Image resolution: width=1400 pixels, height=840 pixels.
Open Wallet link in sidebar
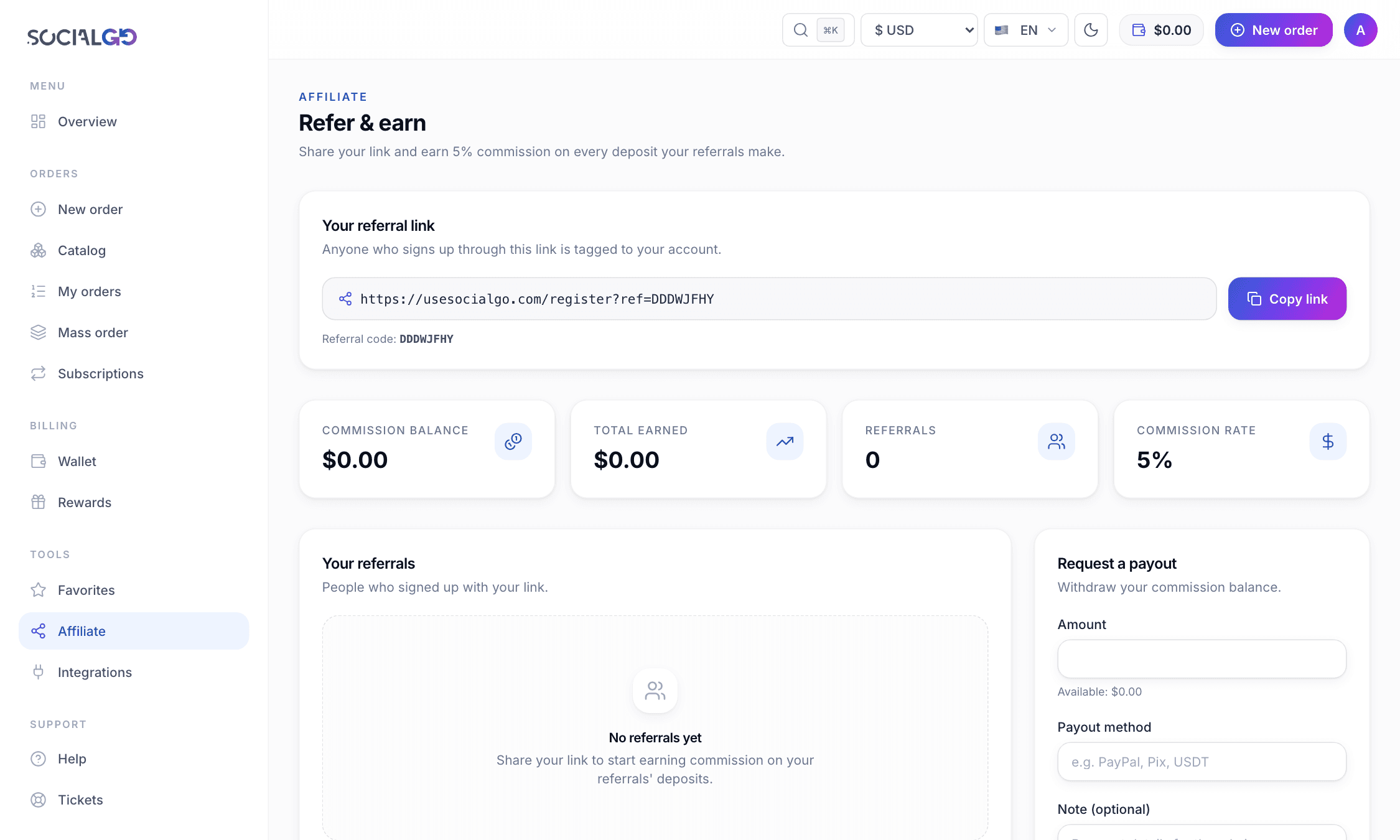(134, 461)
